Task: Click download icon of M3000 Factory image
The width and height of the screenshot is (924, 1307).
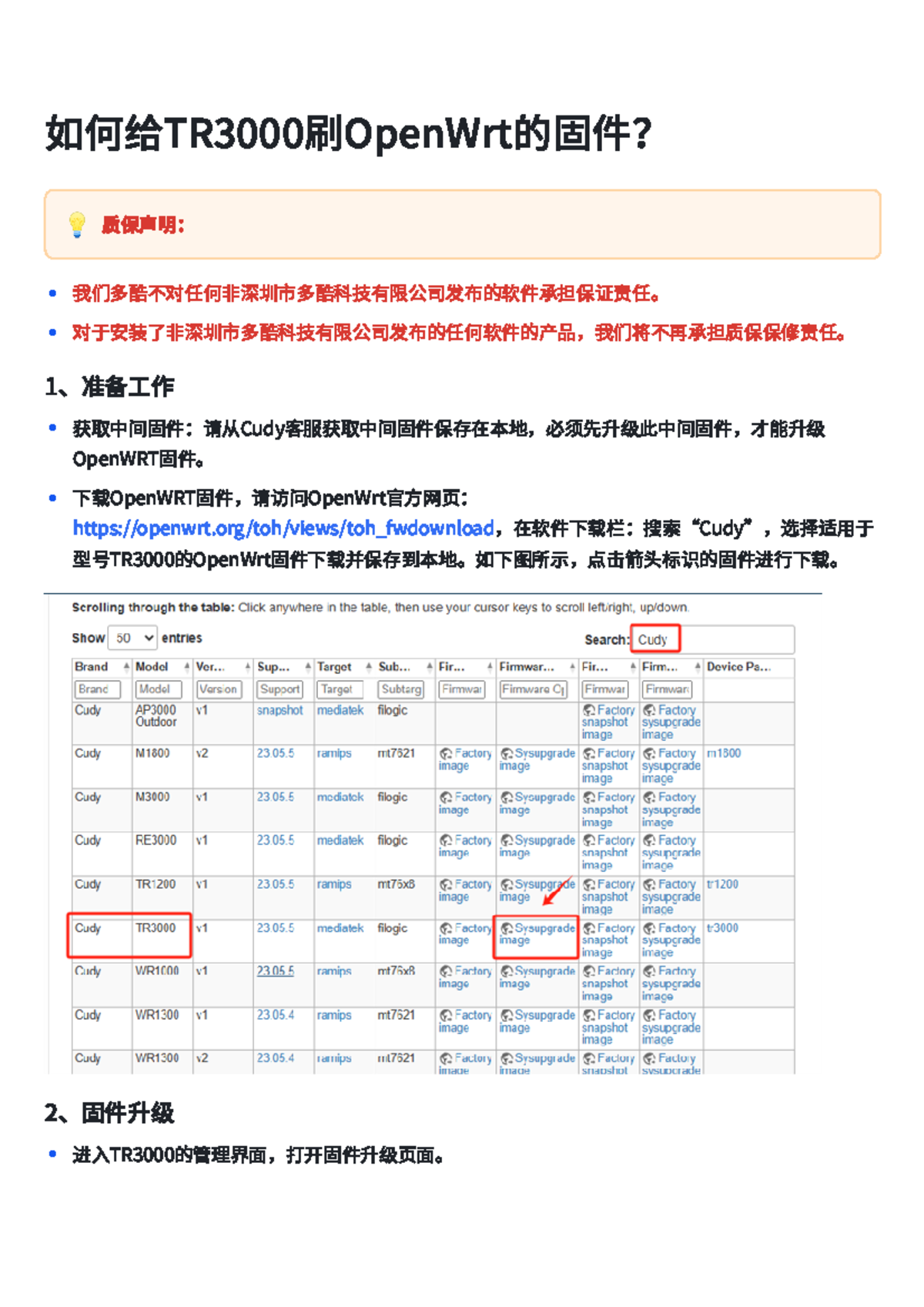Action: 446,798
